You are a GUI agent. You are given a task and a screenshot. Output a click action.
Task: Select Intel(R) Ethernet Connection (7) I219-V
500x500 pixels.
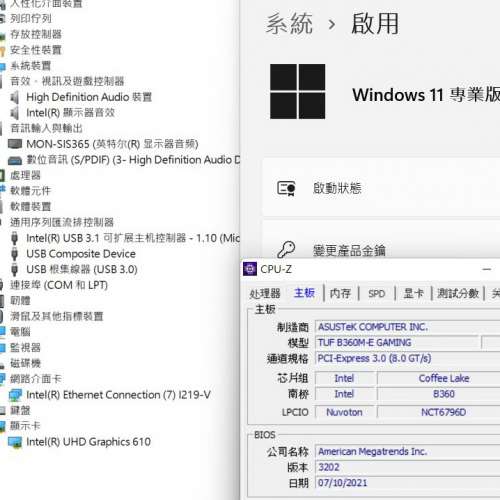coord(118,395)
